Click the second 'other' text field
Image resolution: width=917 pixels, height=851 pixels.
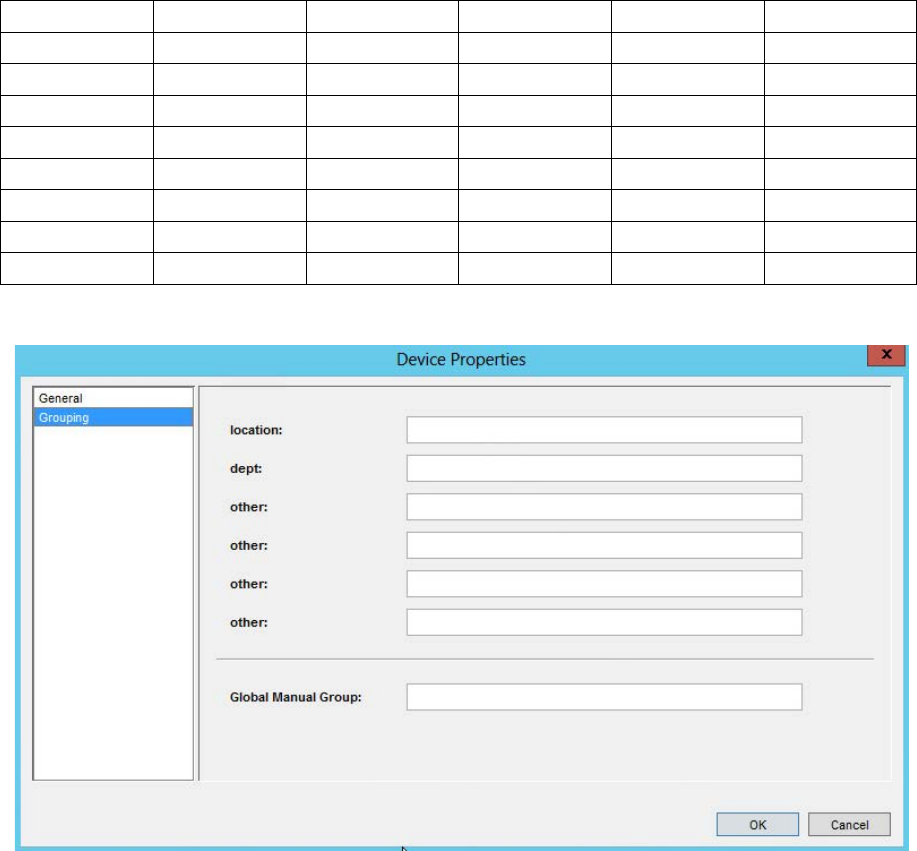[604, 545]
